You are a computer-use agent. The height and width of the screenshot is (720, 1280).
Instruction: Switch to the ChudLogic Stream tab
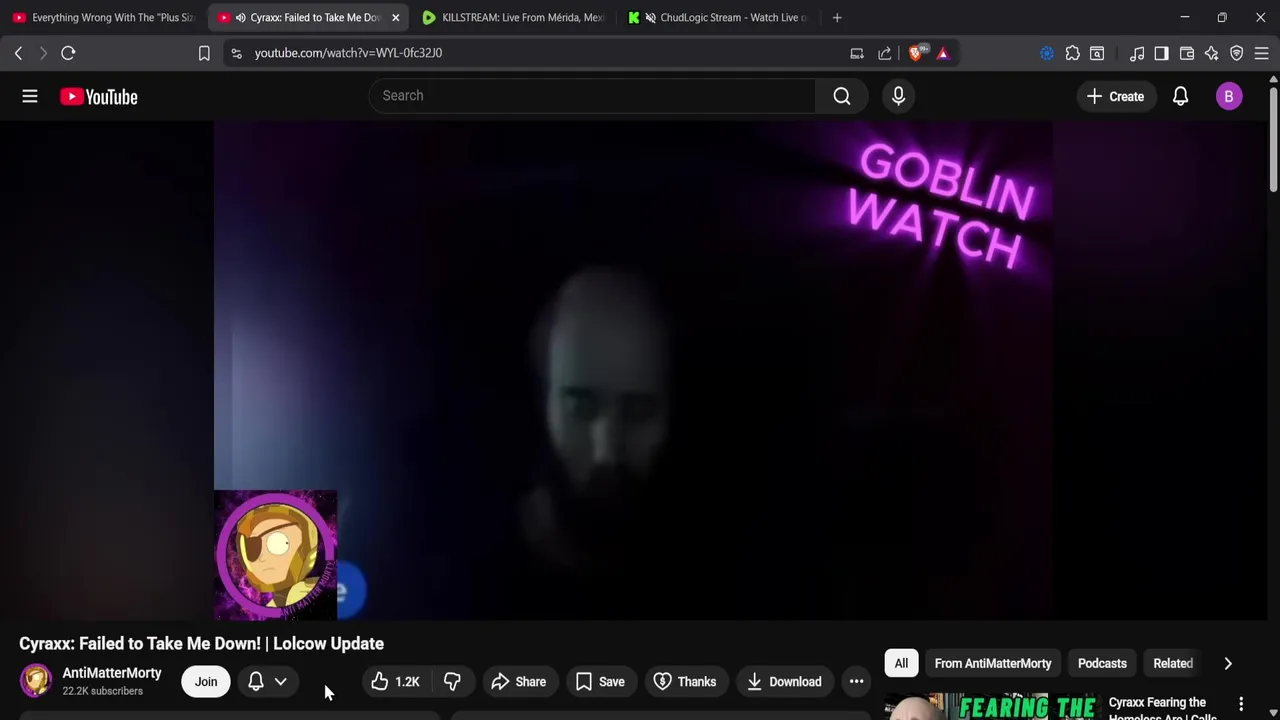coord(720,17)
